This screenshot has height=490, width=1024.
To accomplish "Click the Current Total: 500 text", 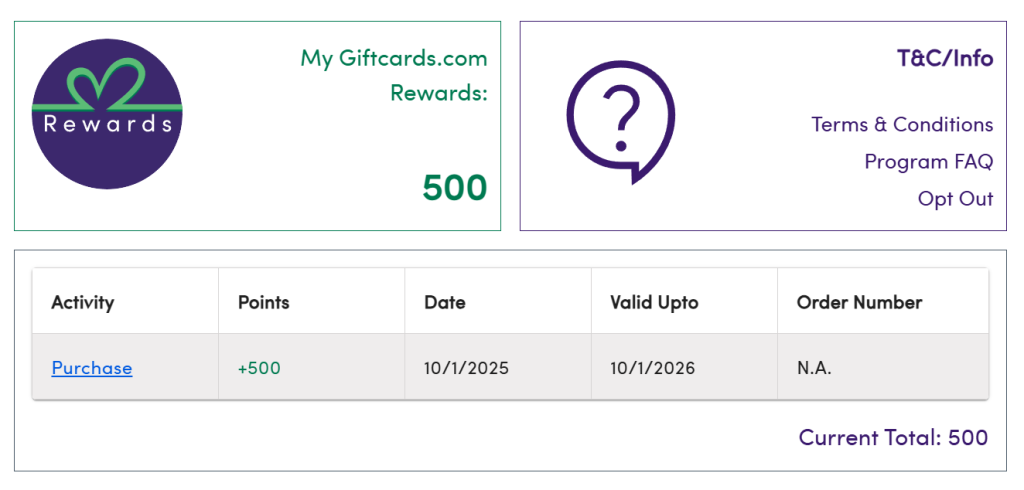I will pyautogui.click(x=893, y=437).
